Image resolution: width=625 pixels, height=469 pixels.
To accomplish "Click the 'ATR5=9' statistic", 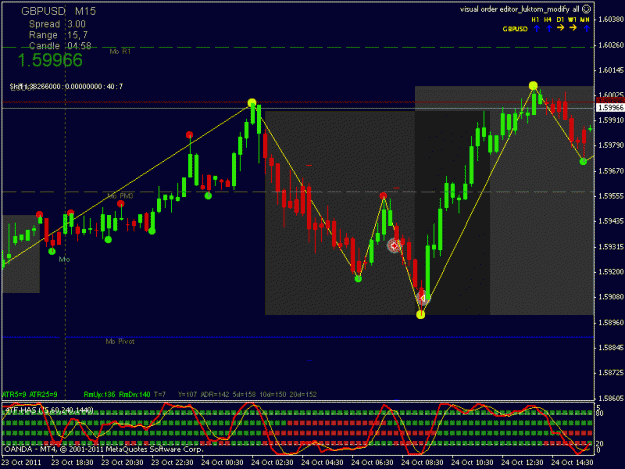I will coord(14,394).
